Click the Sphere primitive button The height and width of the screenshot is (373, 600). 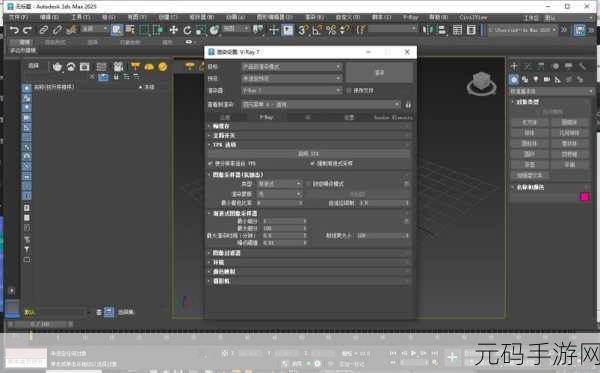tap(530, 133)
